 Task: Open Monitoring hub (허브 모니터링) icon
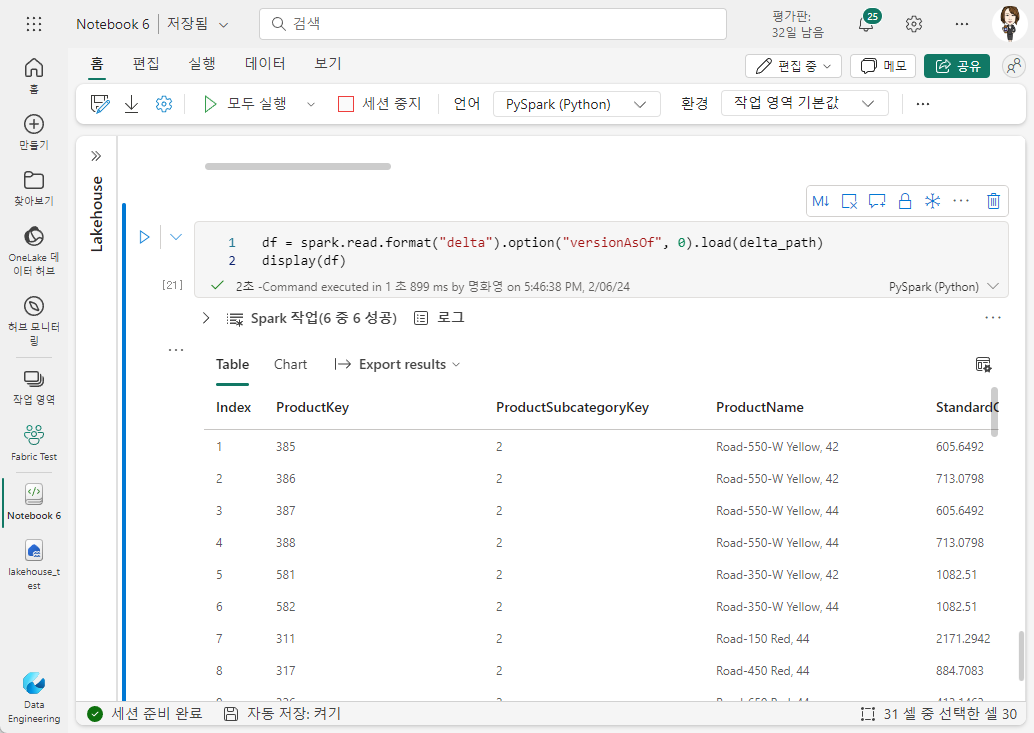(34, 321)
